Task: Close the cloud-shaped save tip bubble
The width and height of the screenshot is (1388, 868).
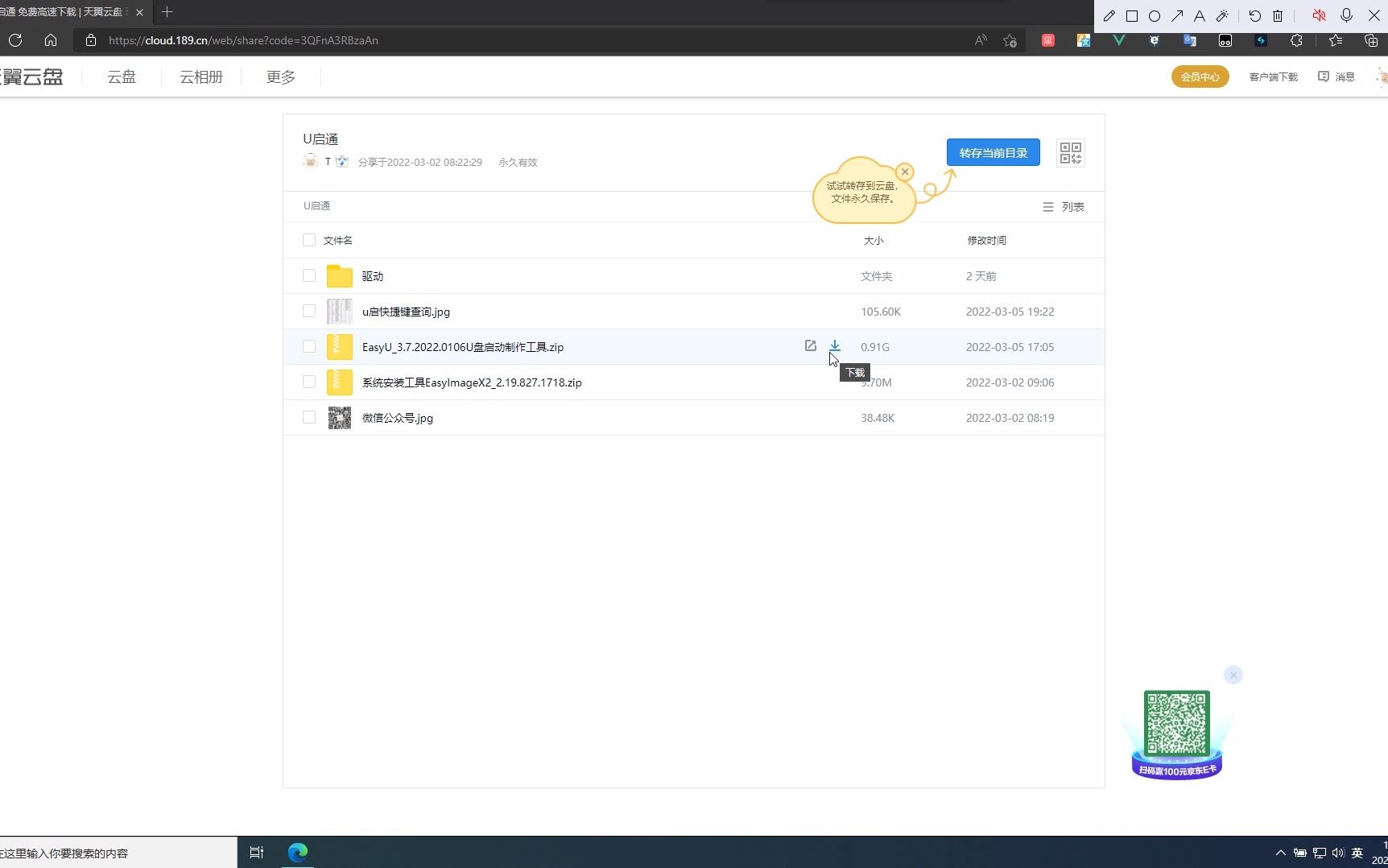Action: [x=905, y=172]
